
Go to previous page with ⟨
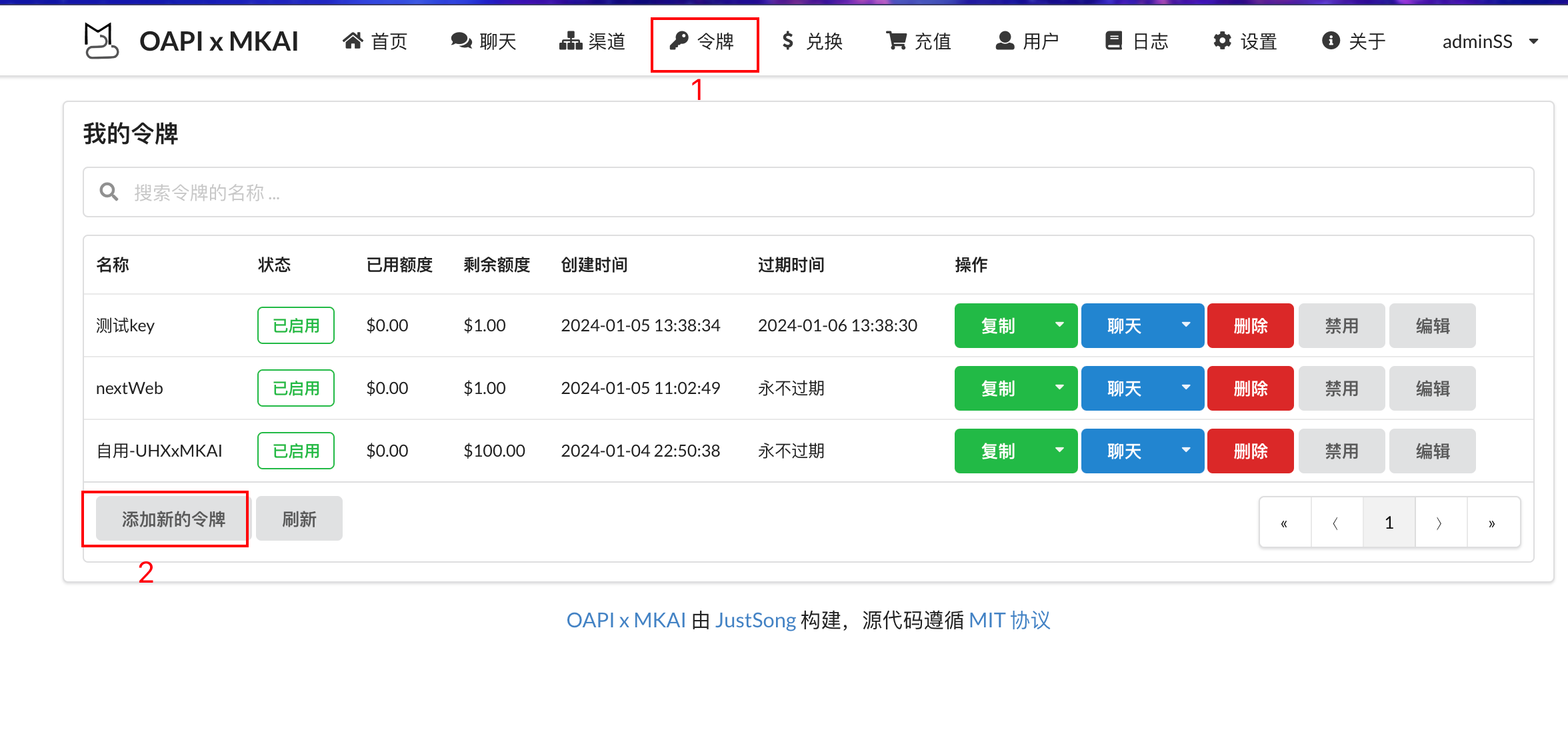click(x=1336, y=523)
